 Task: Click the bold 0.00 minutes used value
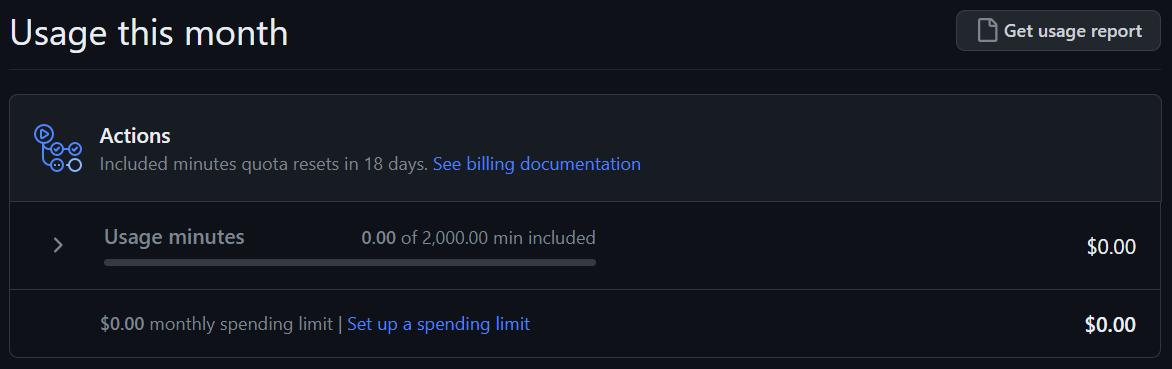[378, 238]
